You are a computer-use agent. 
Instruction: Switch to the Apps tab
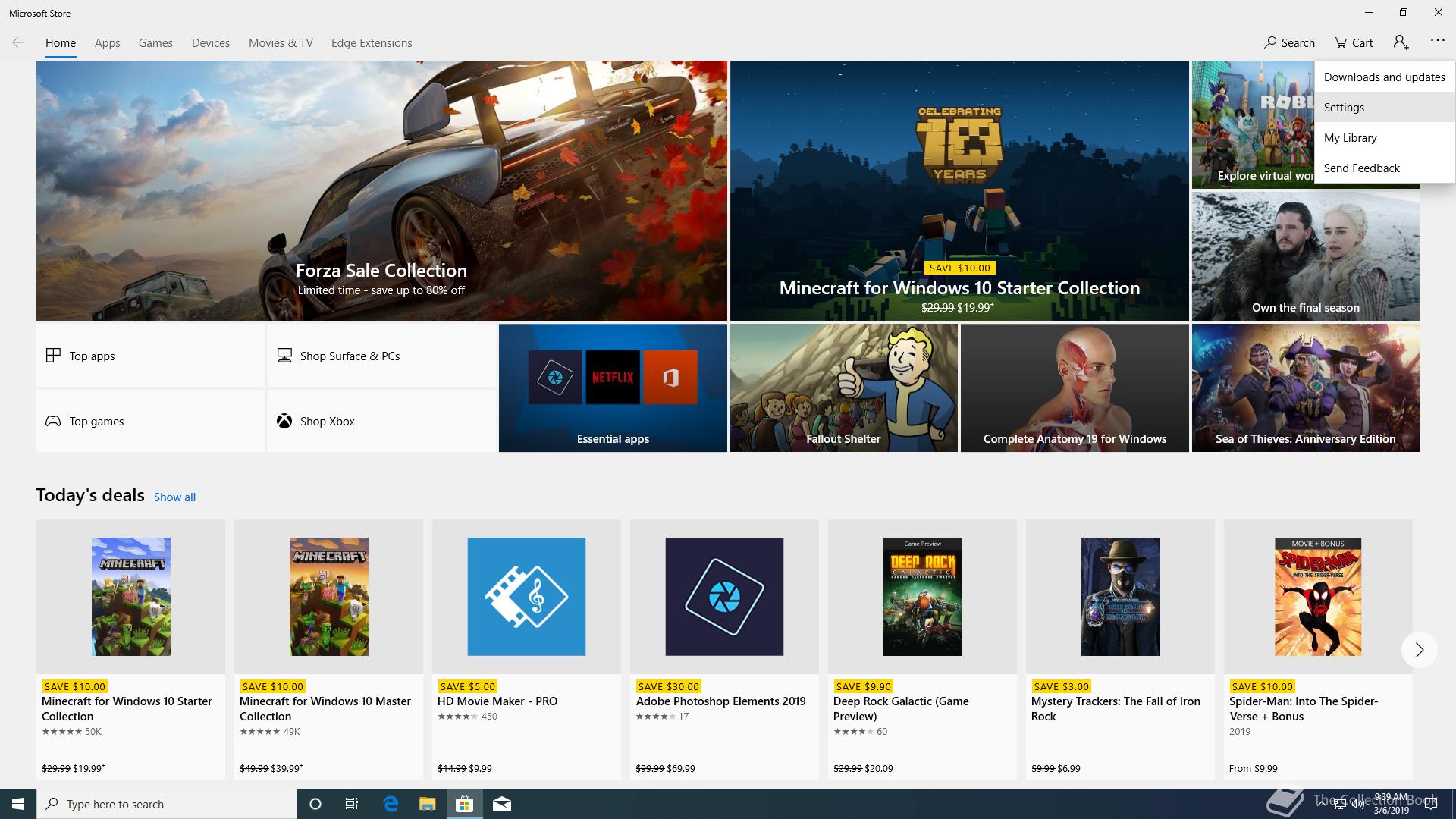click(x=107, y=43)
